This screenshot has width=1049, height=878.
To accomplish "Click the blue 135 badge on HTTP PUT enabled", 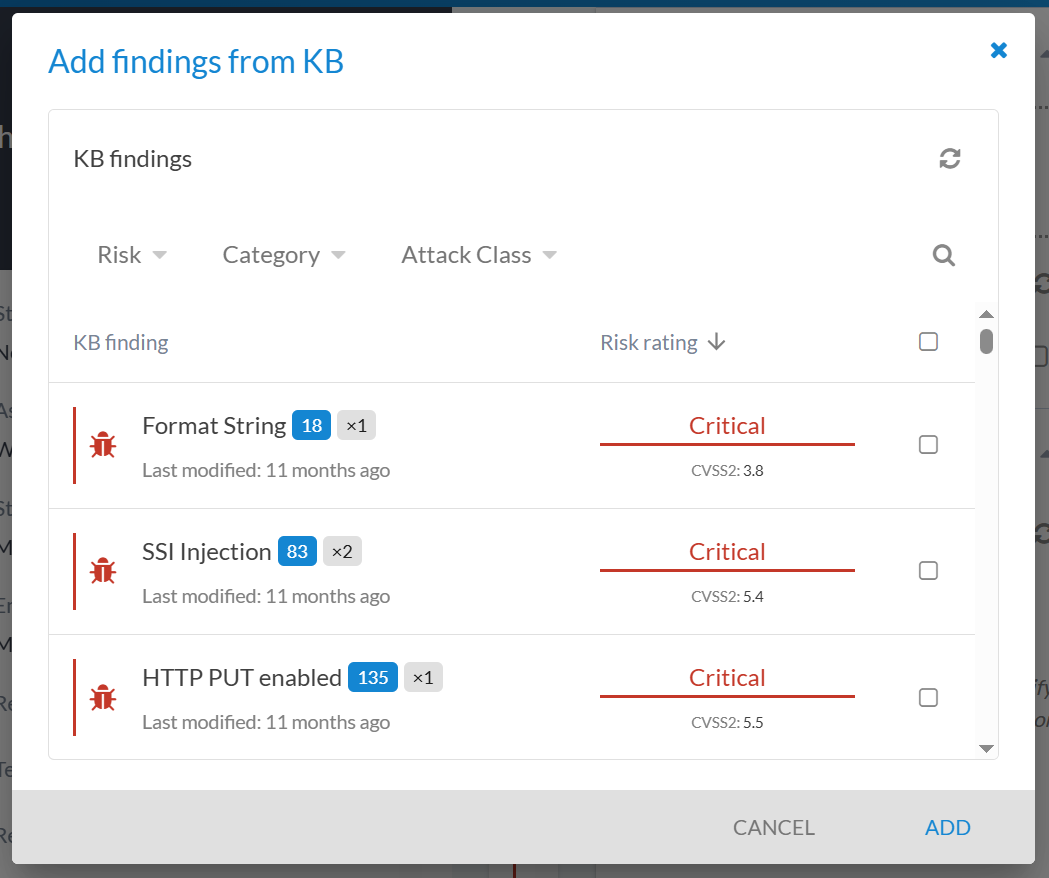I will pyautogui.click(x=372, y=678).
